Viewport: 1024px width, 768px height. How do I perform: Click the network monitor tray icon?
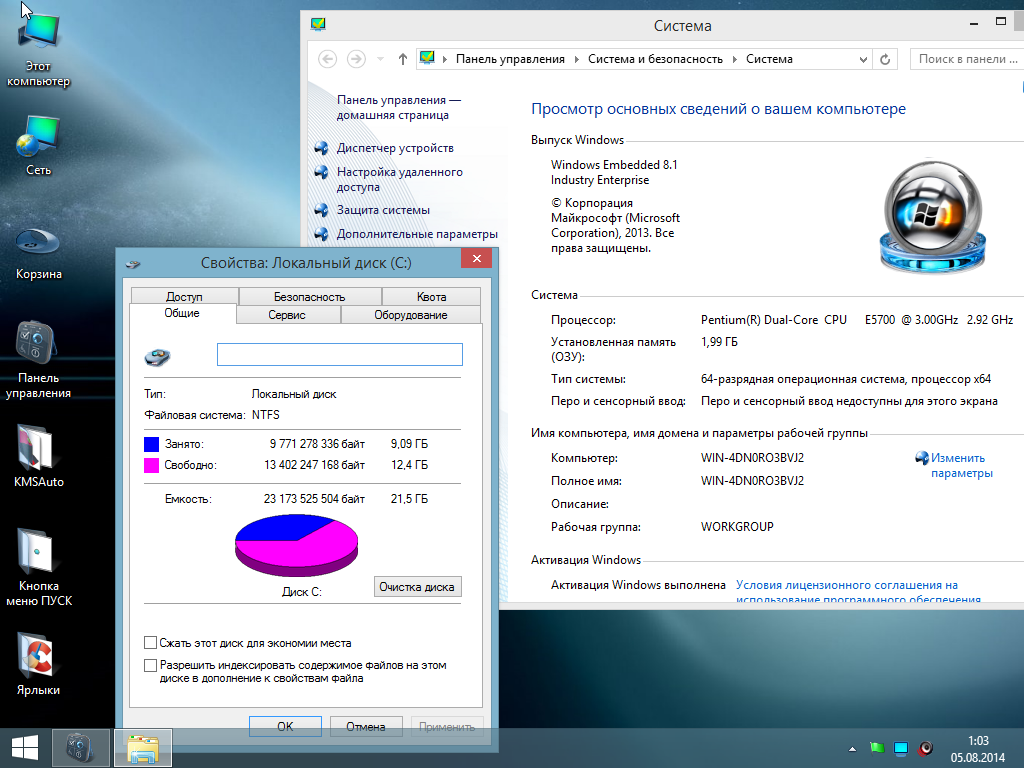click(901, 748)
